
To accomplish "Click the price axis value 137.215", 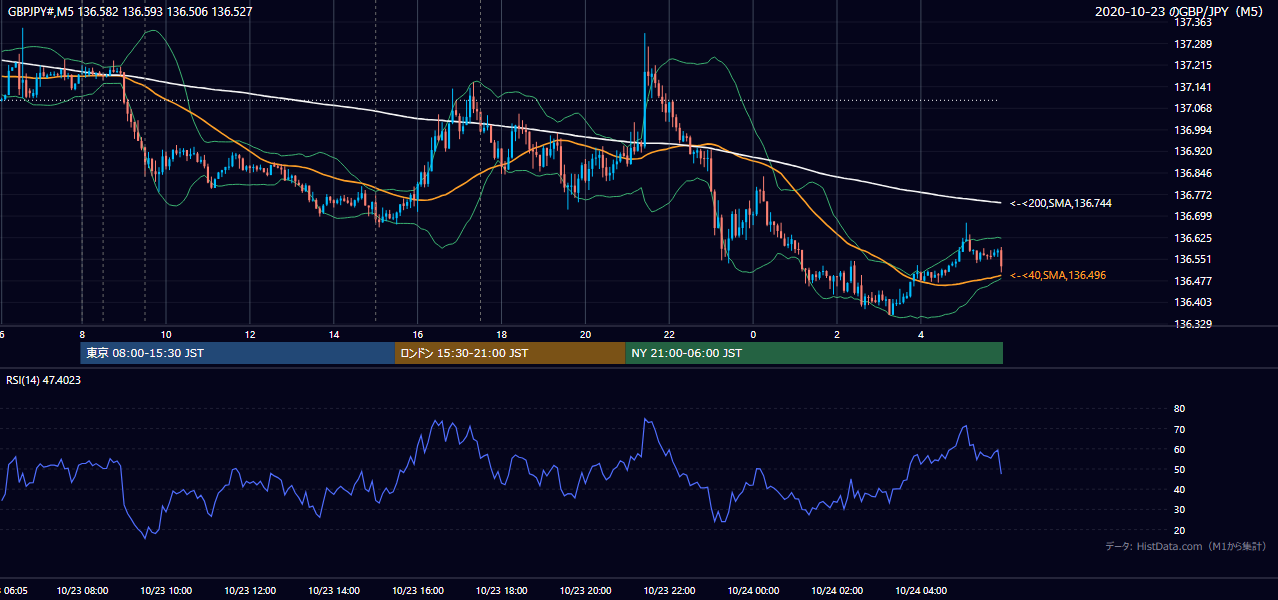I will coord(1193,65).
